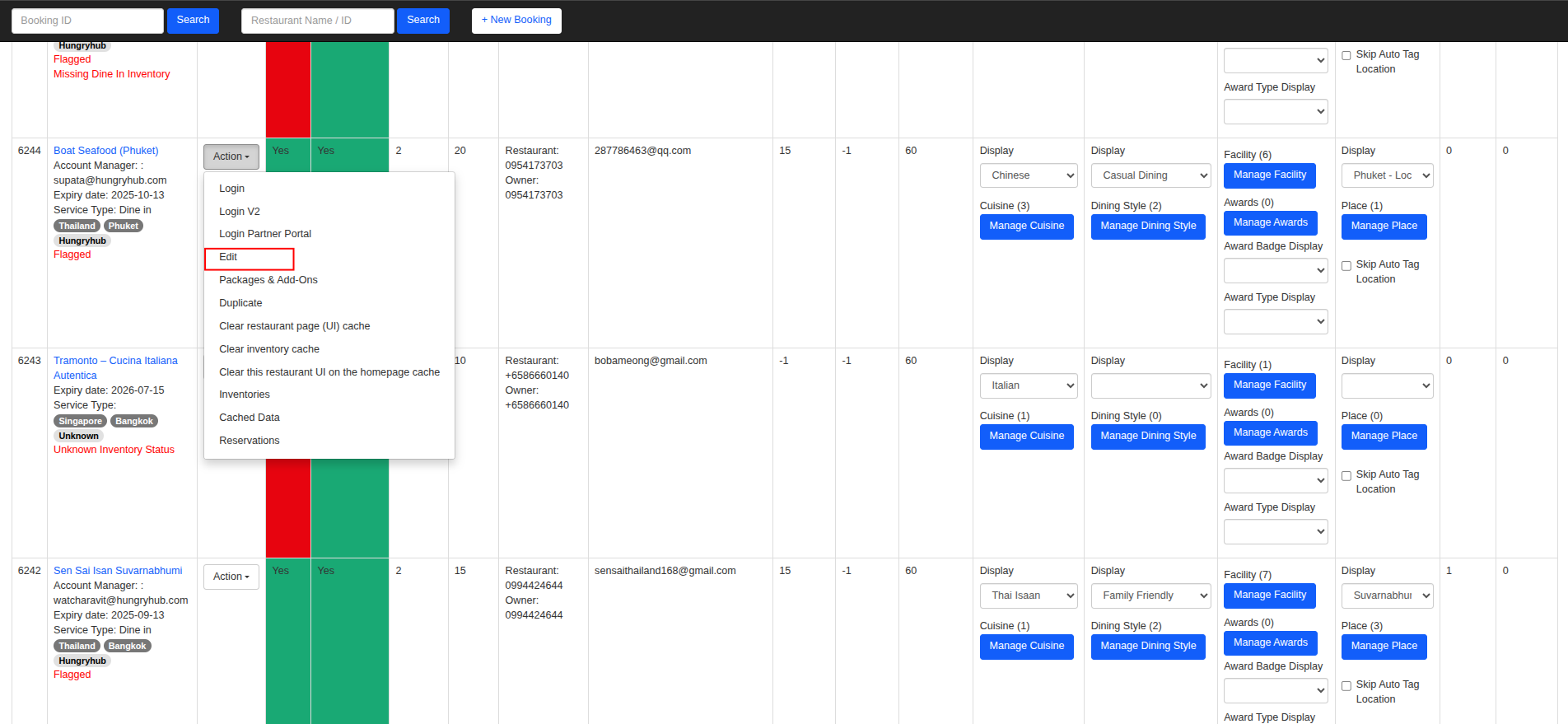Open the Casual Dining display dropdown
This screenshot has height=724, width=1568.
(x=1150, y=175)
